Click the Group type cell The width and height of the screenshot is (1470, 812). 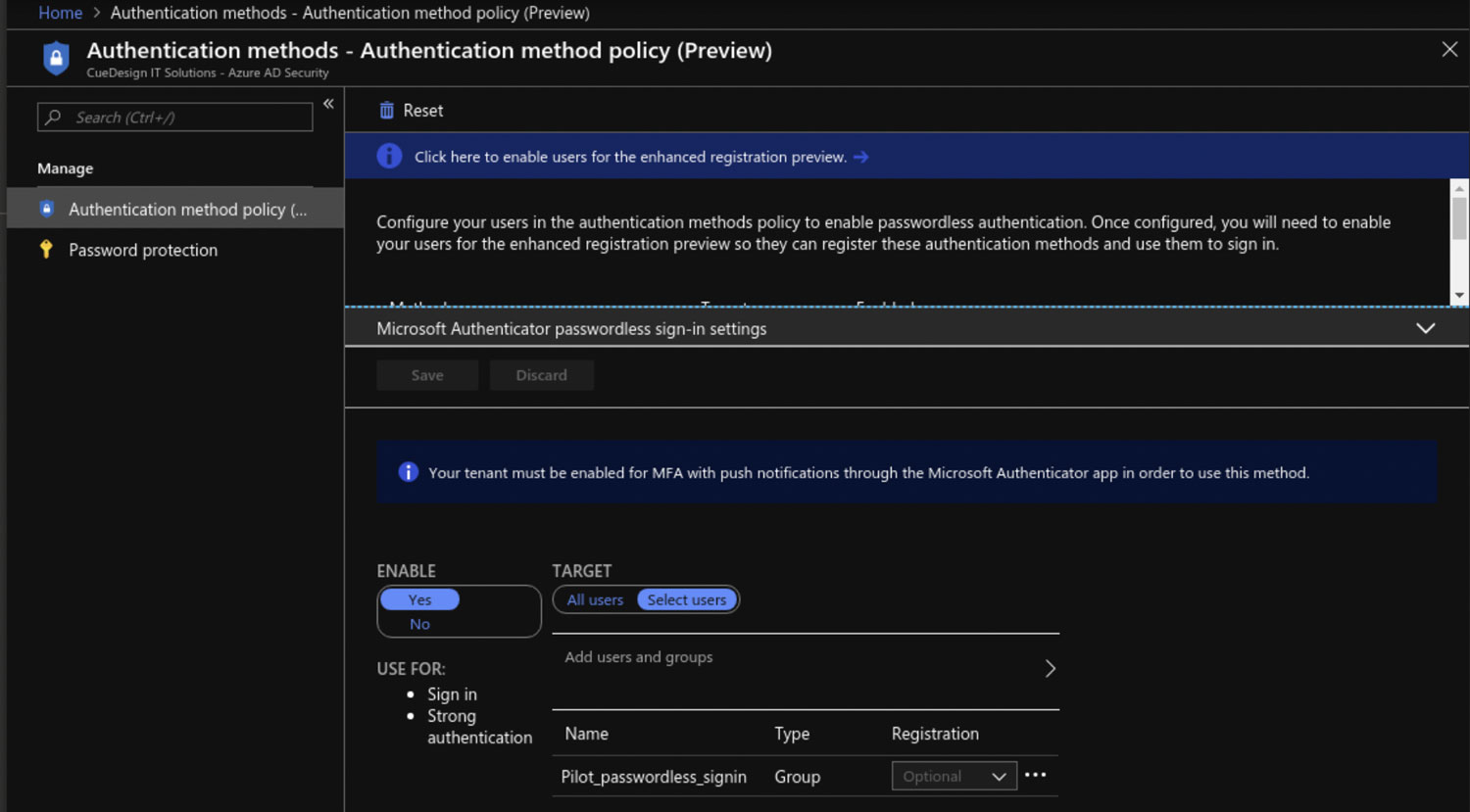coord(797,777)
